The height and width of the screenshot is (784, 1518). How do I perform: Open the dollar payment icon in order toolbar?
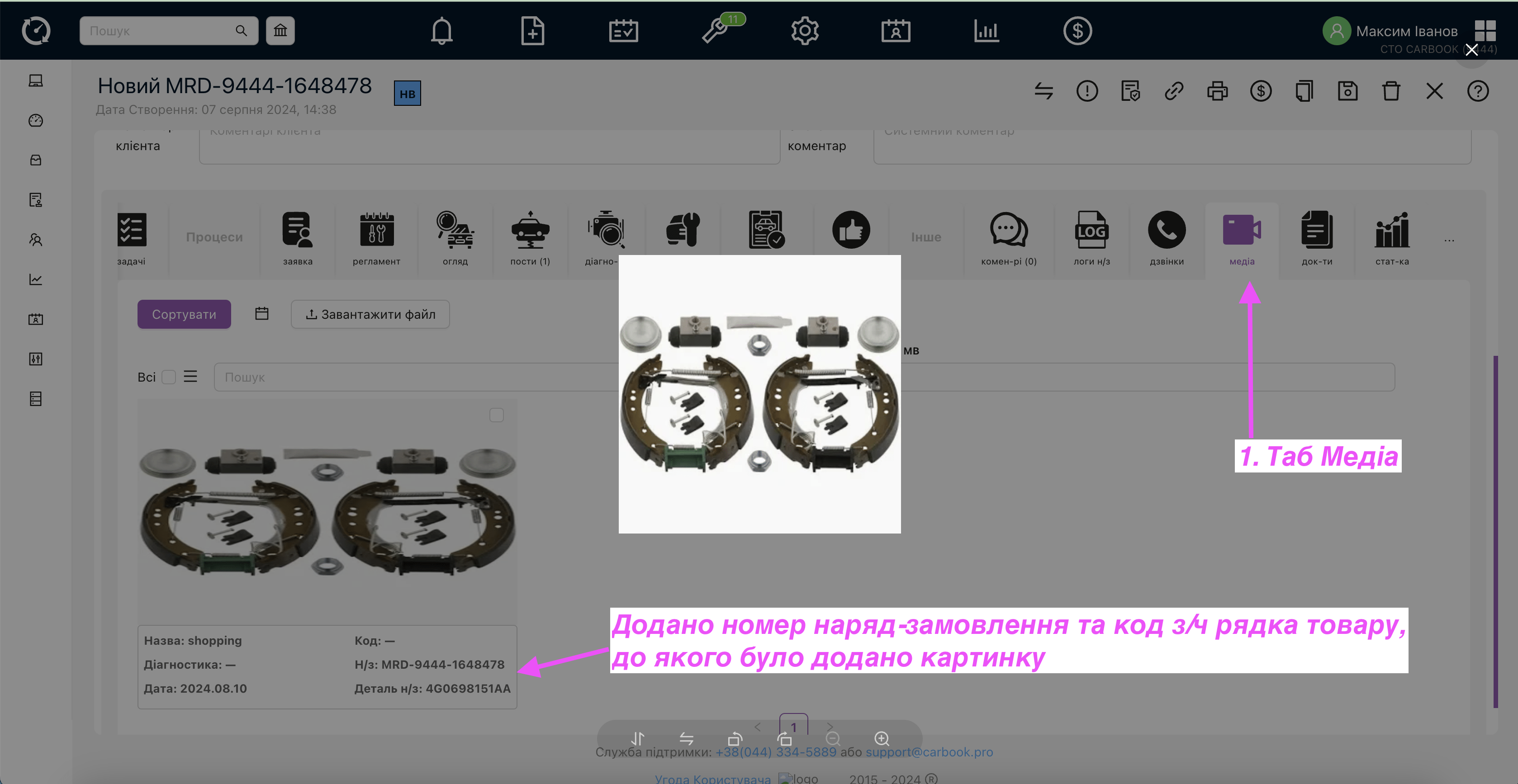click(x=1261, y=91)
